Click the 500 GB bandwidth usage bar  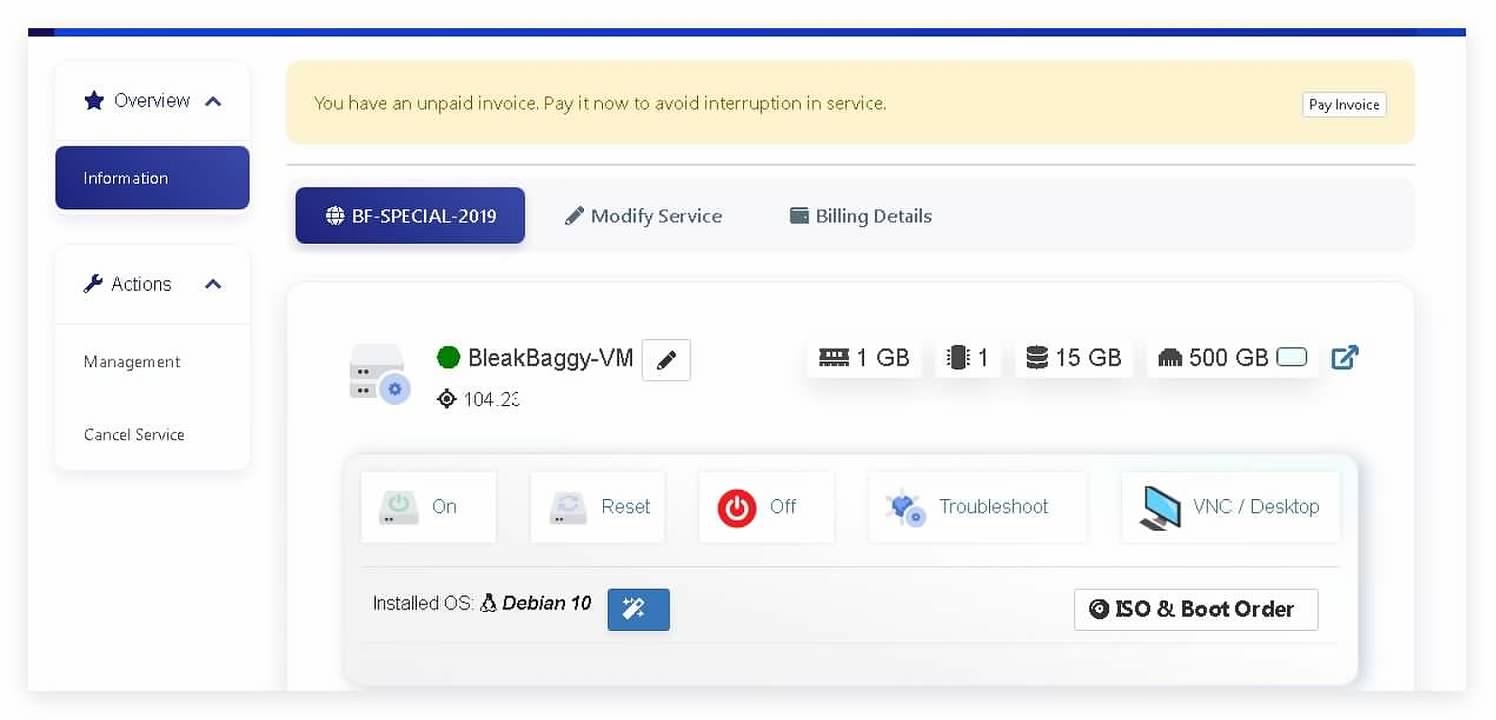coord(1292,357)
